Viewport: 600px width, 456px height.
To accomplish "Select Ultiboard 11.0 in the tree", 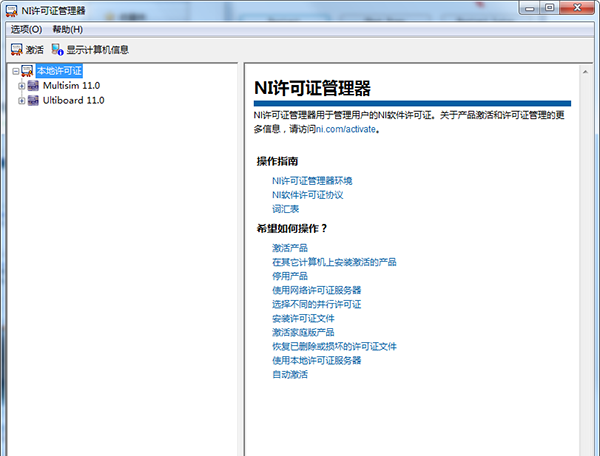I will 73,101.
